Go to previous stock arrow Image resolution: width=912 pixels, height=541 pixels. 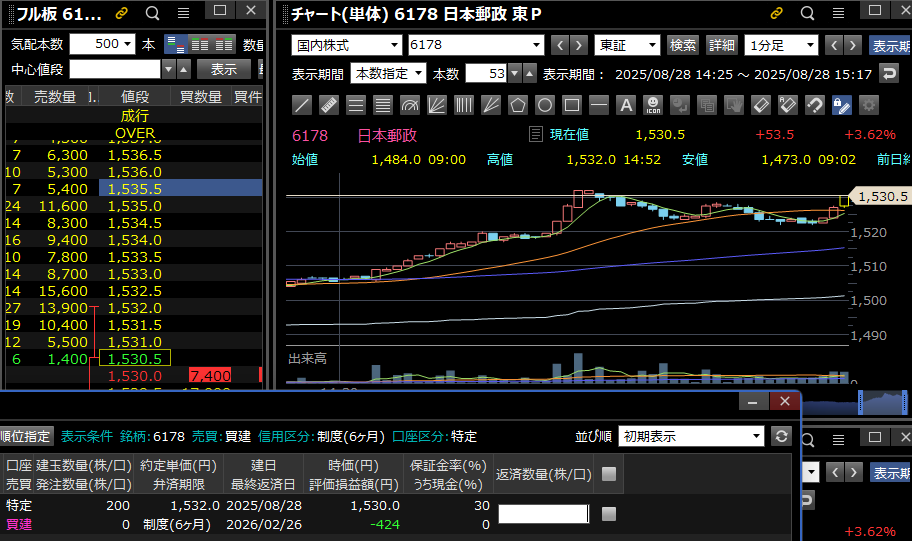coord(560,45)
